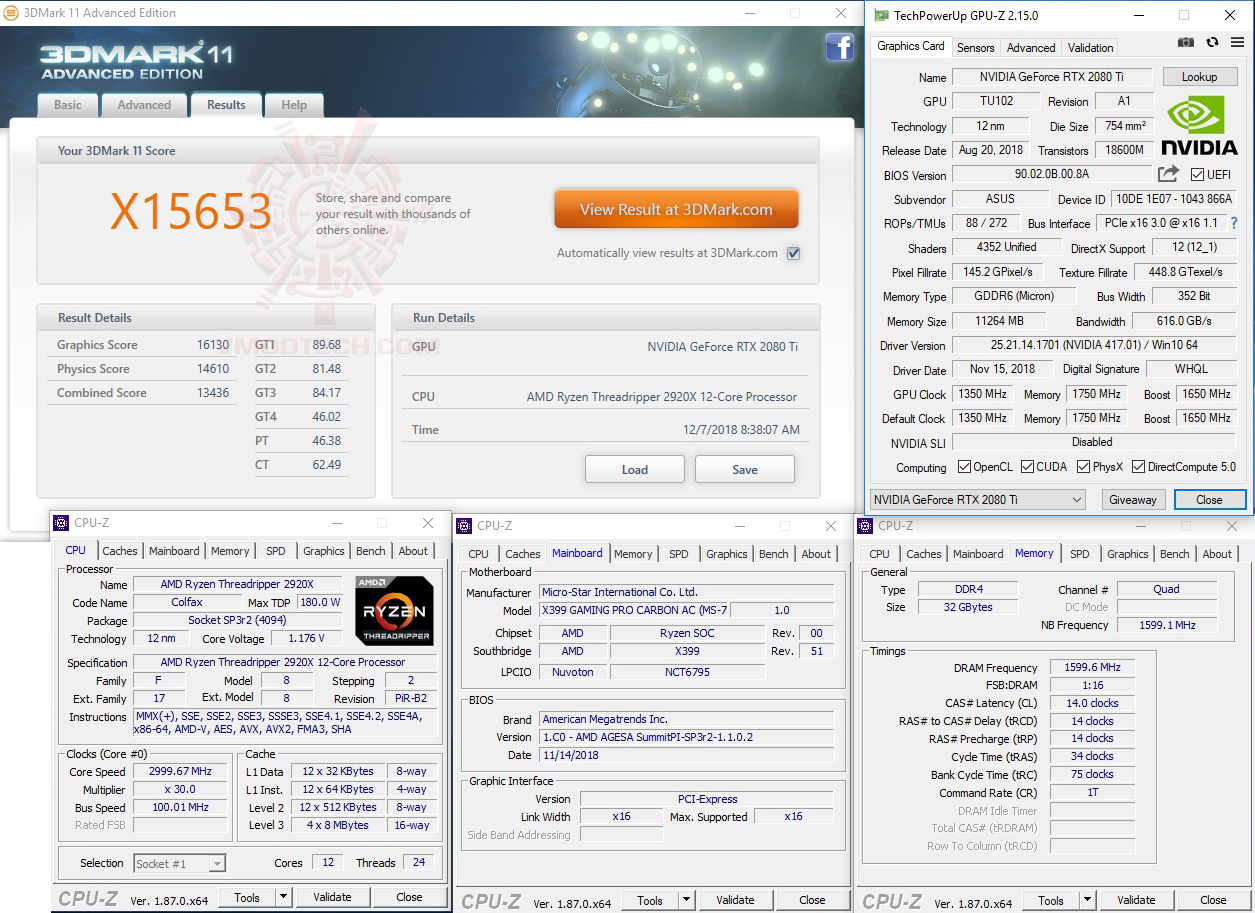Toggle the OpenCL checkbox
Viewport: 1255px width, 913px height.
coord(964,467)
